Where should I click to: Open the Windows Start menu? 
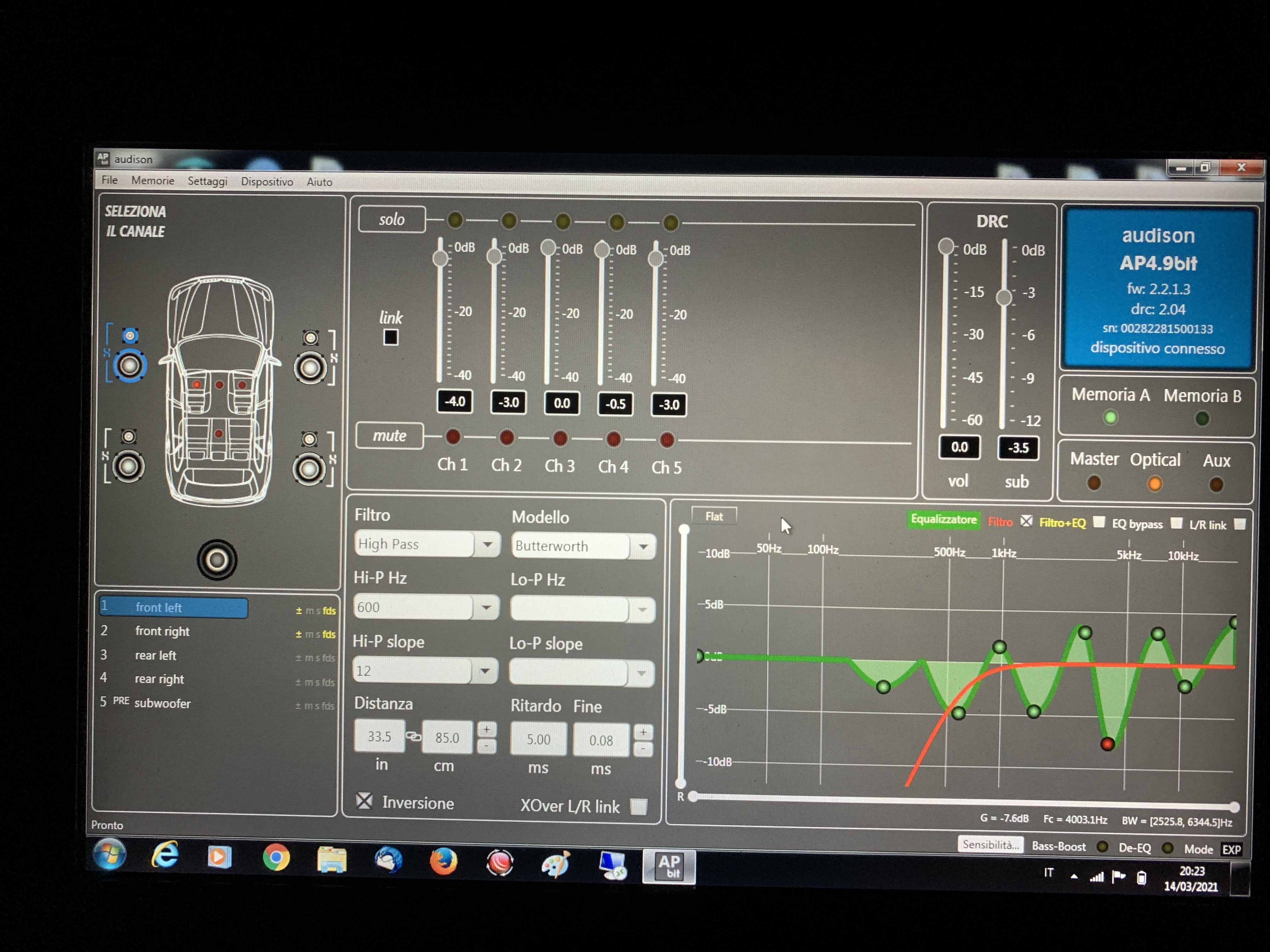[110, 854]
